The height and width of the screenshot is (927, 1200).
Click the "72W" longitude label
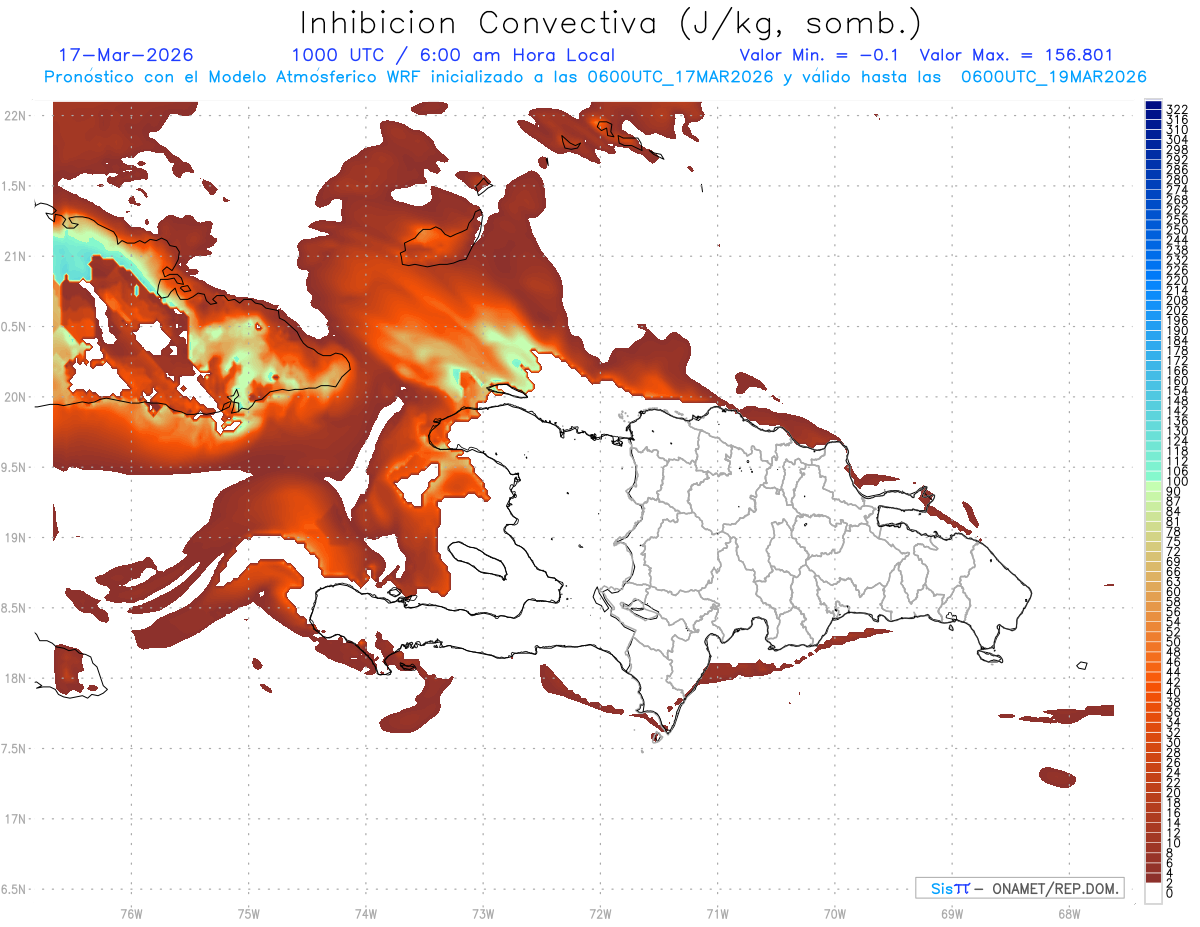tap(600, 913)
